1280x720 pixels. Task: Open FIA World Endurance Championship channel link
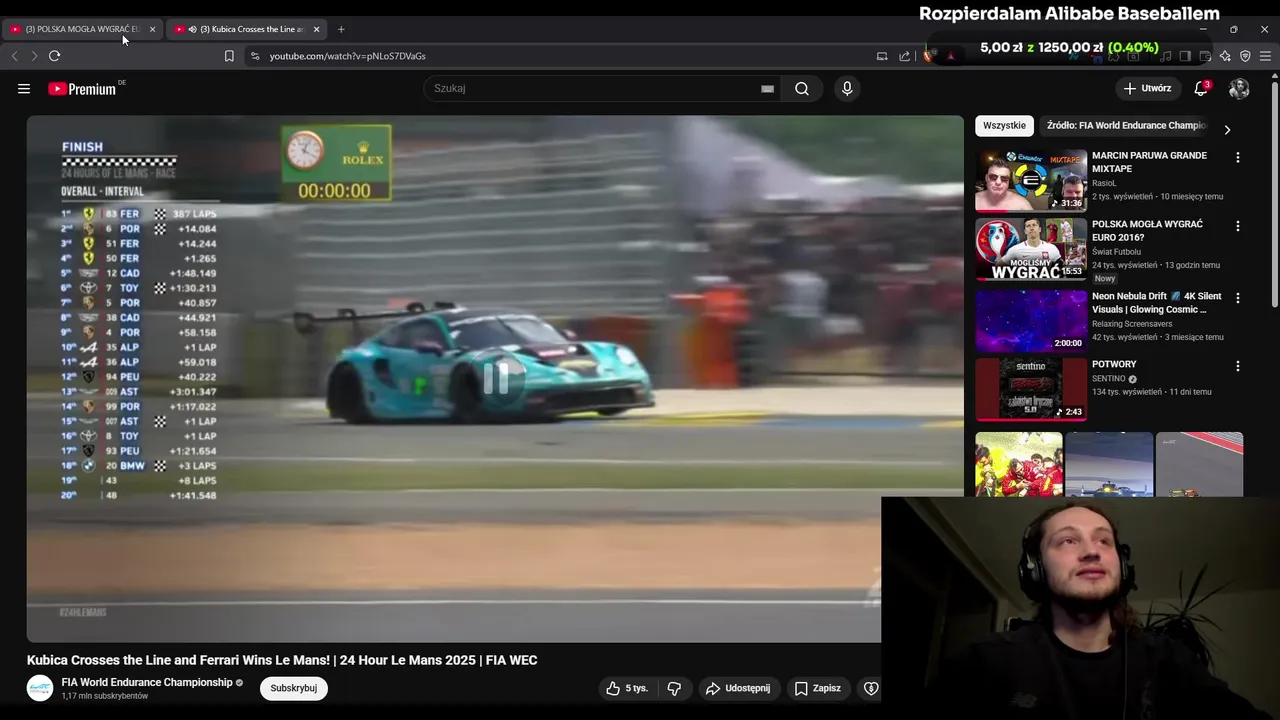pyautogui.click(x=147, y=682)
